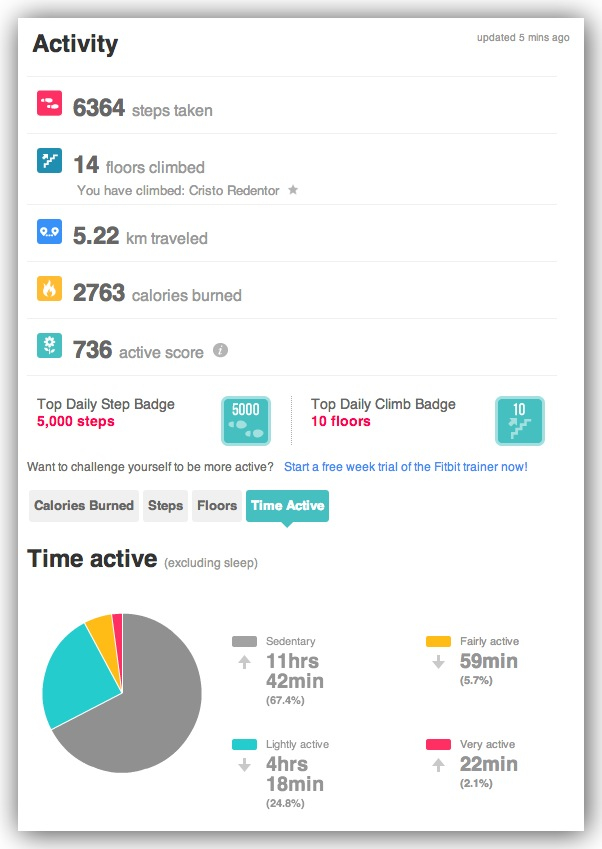This screenshot has width=602, height=849.
Task: Click the star next to Cristo Redentor
Action: [x=293, y=190]
